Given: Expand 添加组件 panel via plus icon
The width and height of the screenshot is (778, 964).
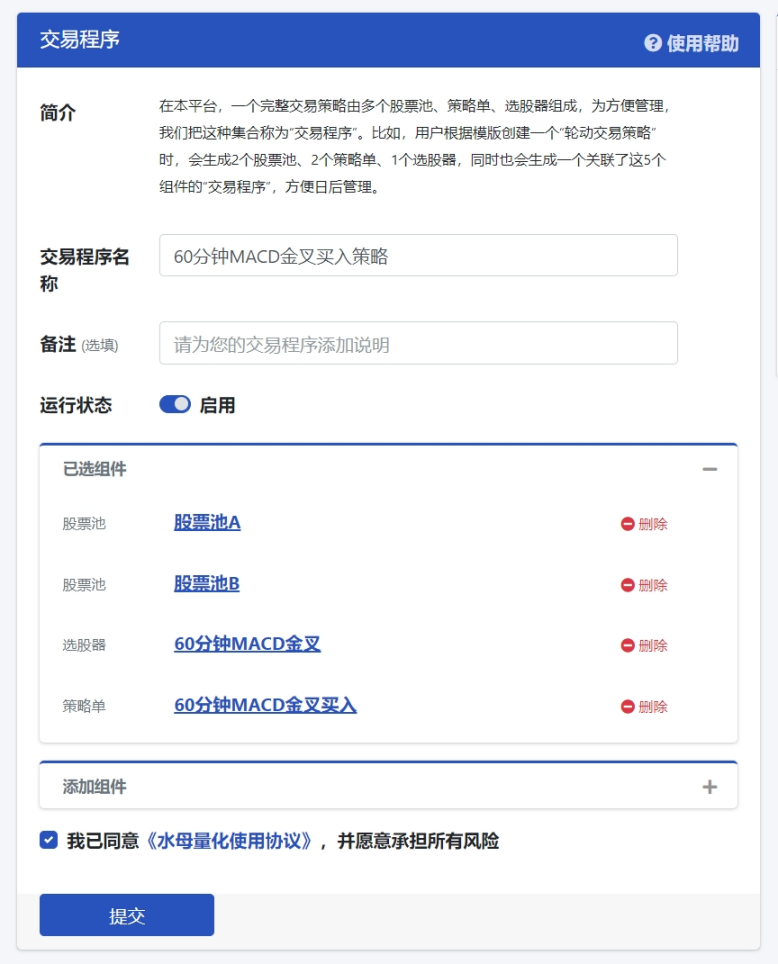Looking at the screenshot, I should pyautogui.click(x=709, y=787).
